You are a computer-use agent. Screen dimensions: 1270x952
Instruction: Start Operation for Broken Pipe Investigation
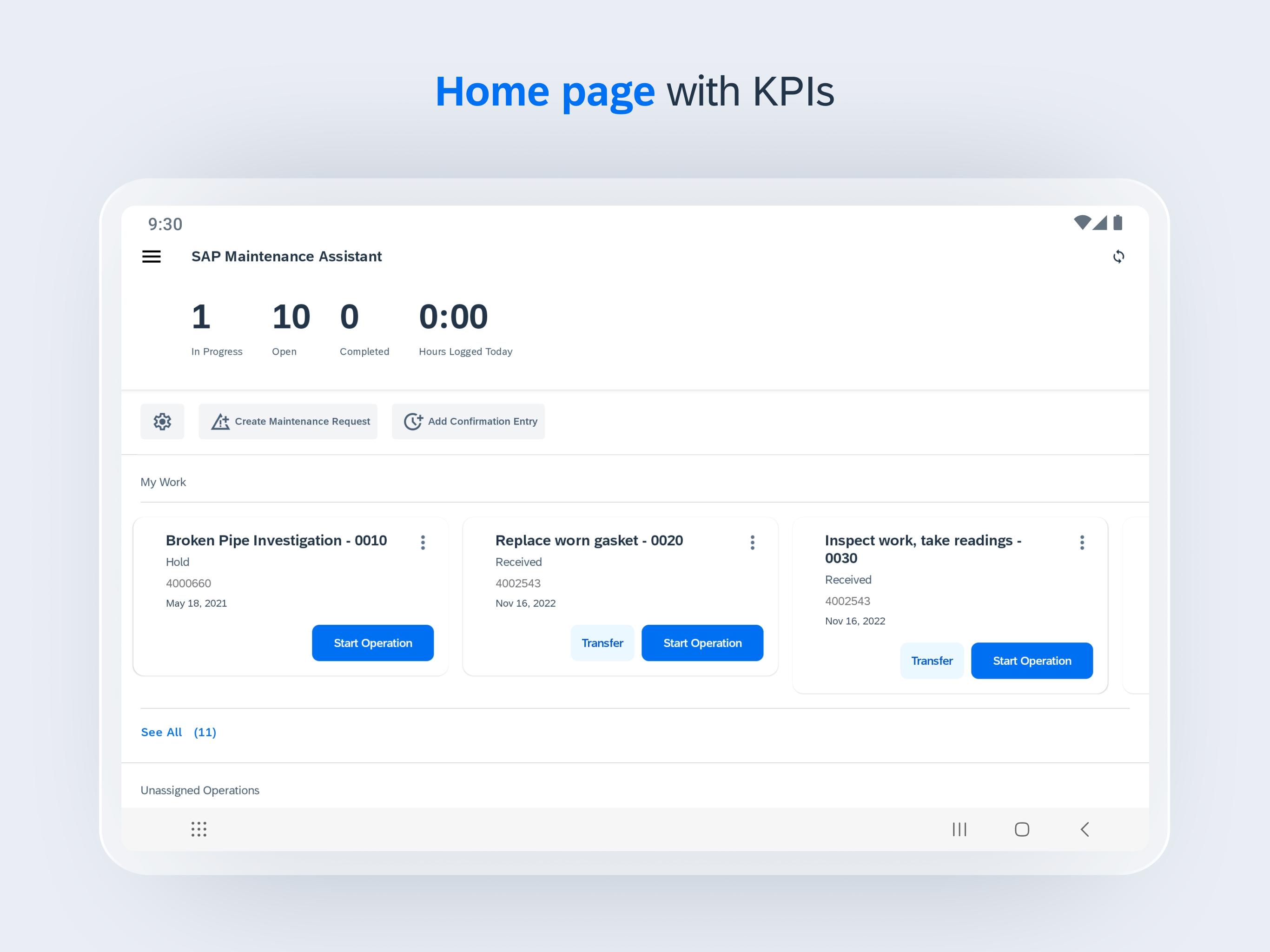(373, 643)
